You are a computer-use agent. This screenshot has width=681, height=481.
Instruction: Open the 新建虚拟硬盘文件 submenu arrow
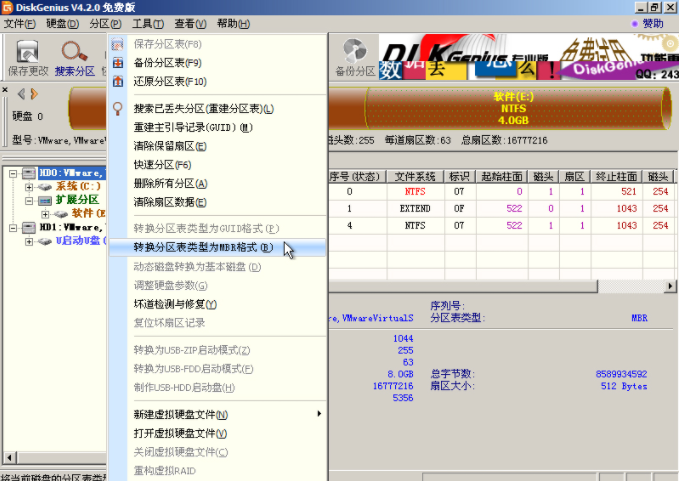coord(319,414)
